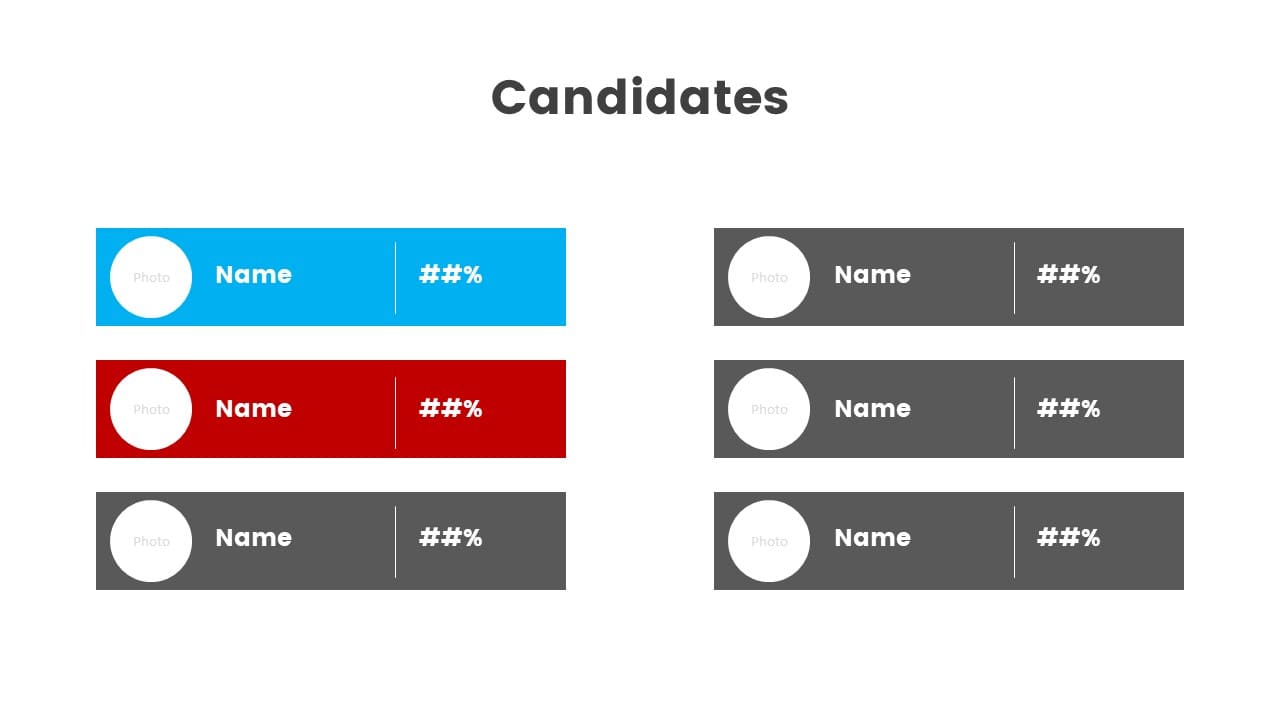Viewport: 1280px width, 720px height.
Task: Click photo placeholder in top-right gray card
Action: coord(769,277)
